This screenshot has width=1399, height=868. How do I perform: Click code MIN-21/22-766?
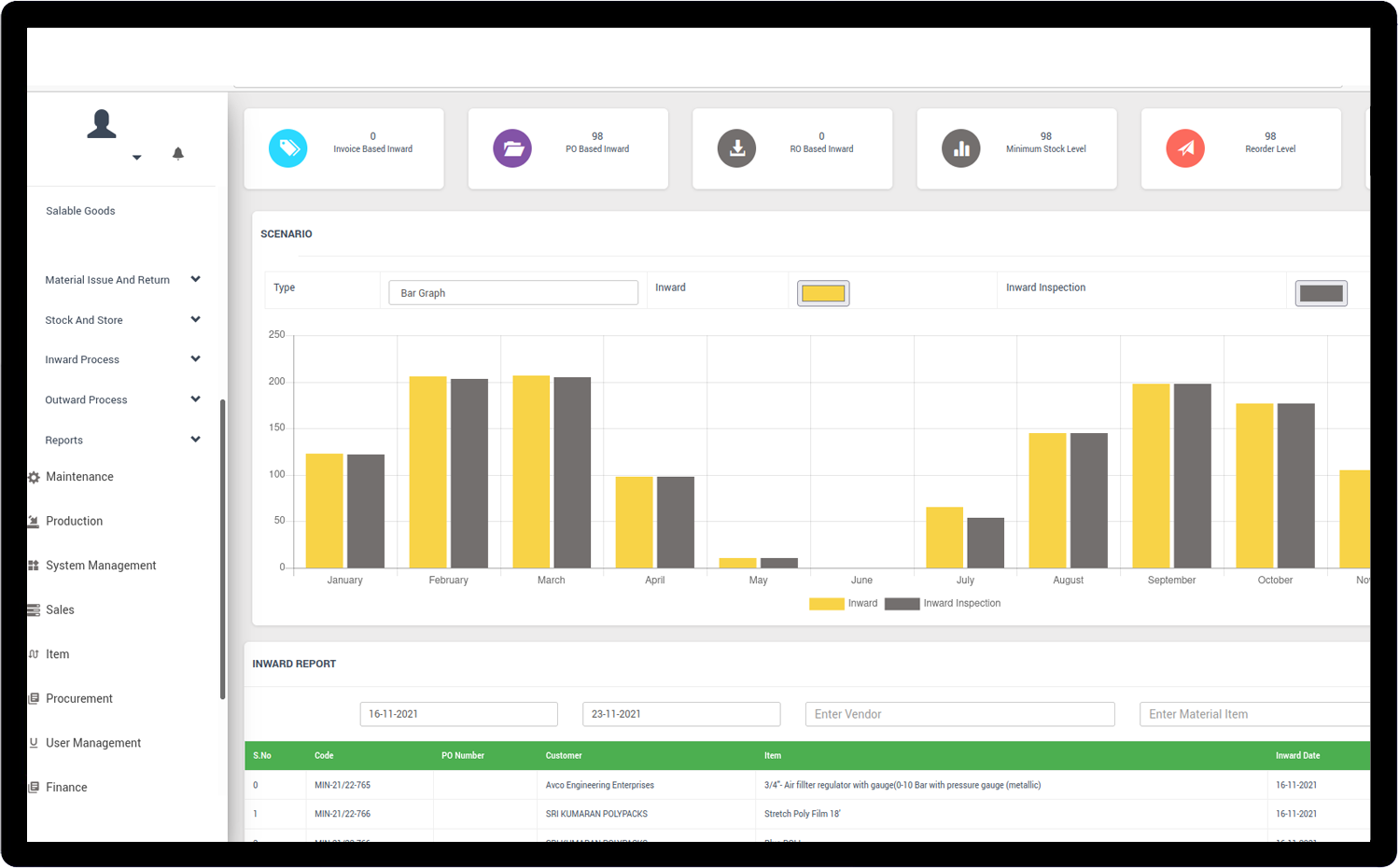[343, 815]
